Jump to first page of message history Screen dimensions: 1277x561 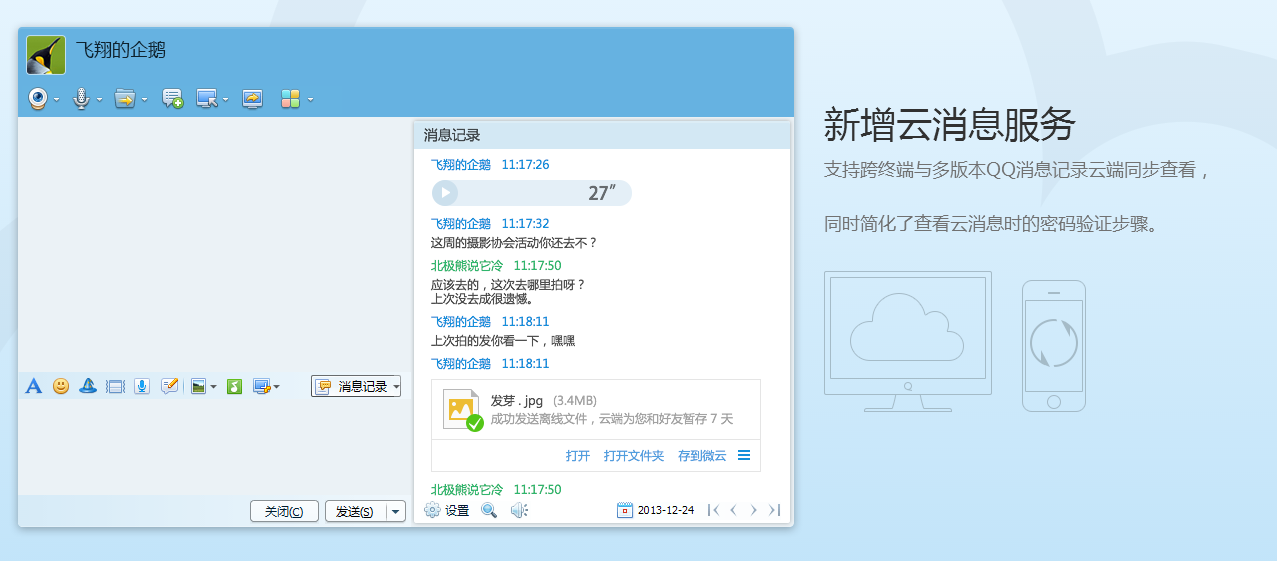(714, 510)
